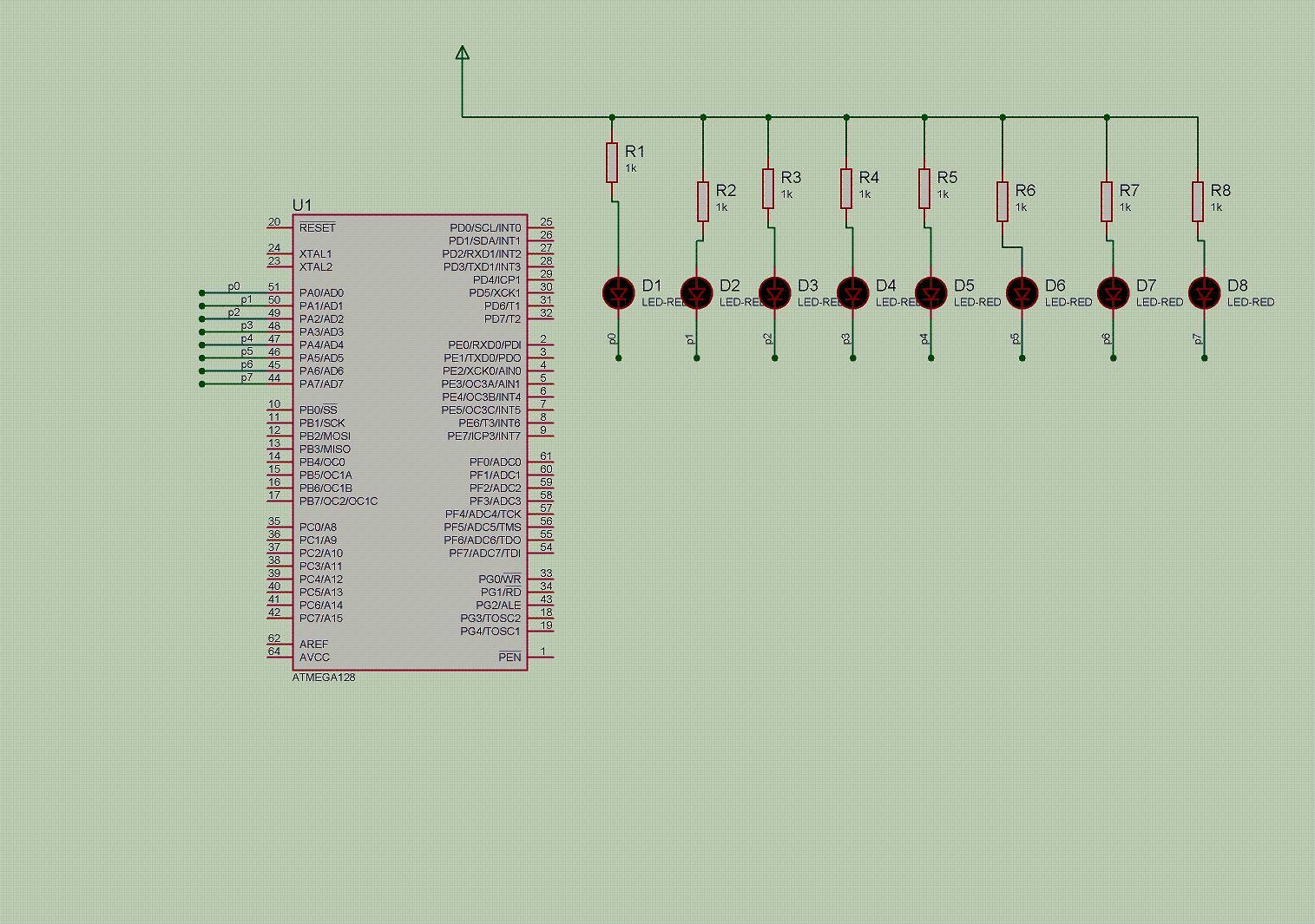Image resolution: width=1315 pixels, height=924 pixels.
Task: Click the PC7/A15 pin label
Action: 321,618
